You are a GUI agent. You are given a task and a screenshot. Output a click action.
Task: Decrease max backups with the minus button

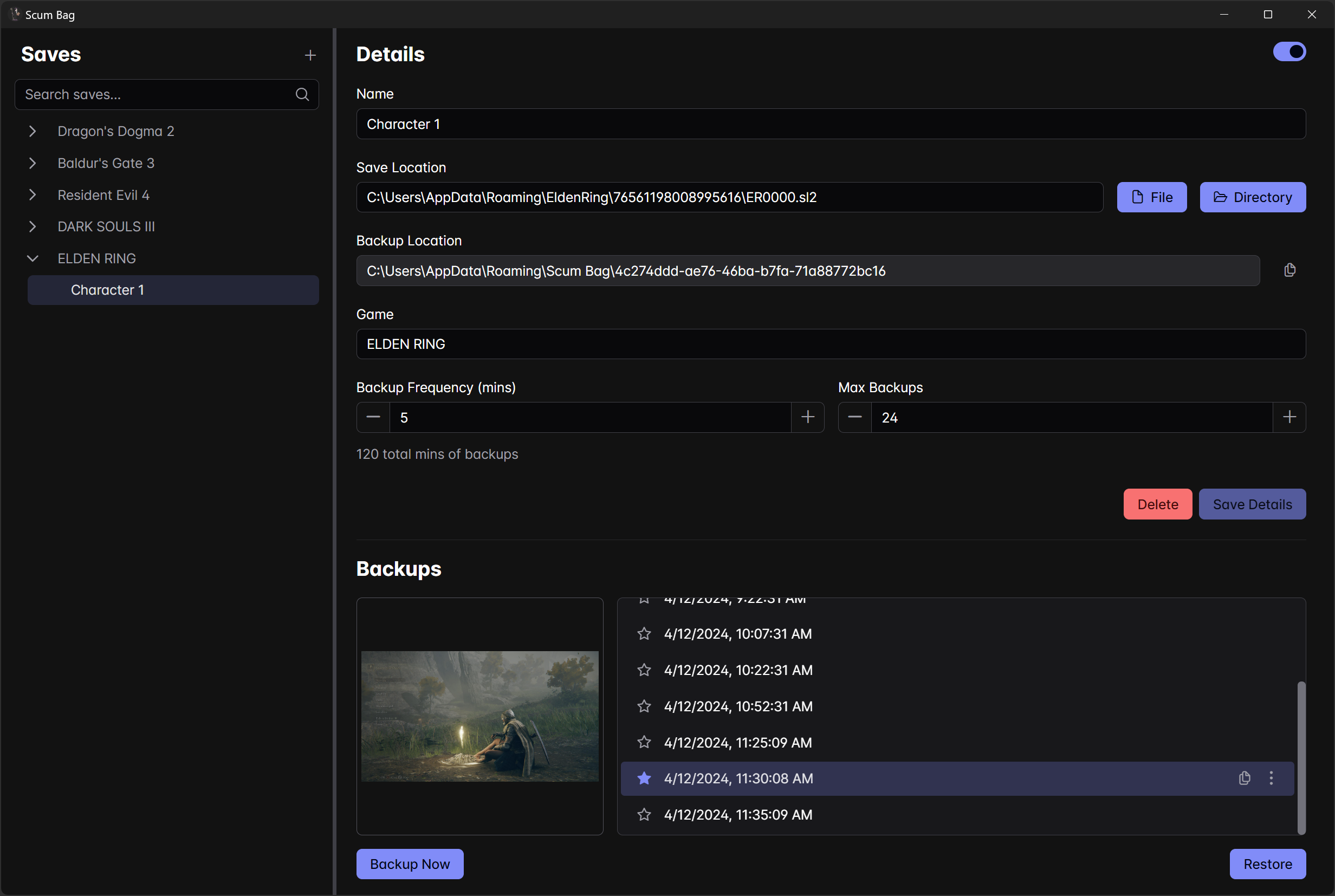point(854,417)
